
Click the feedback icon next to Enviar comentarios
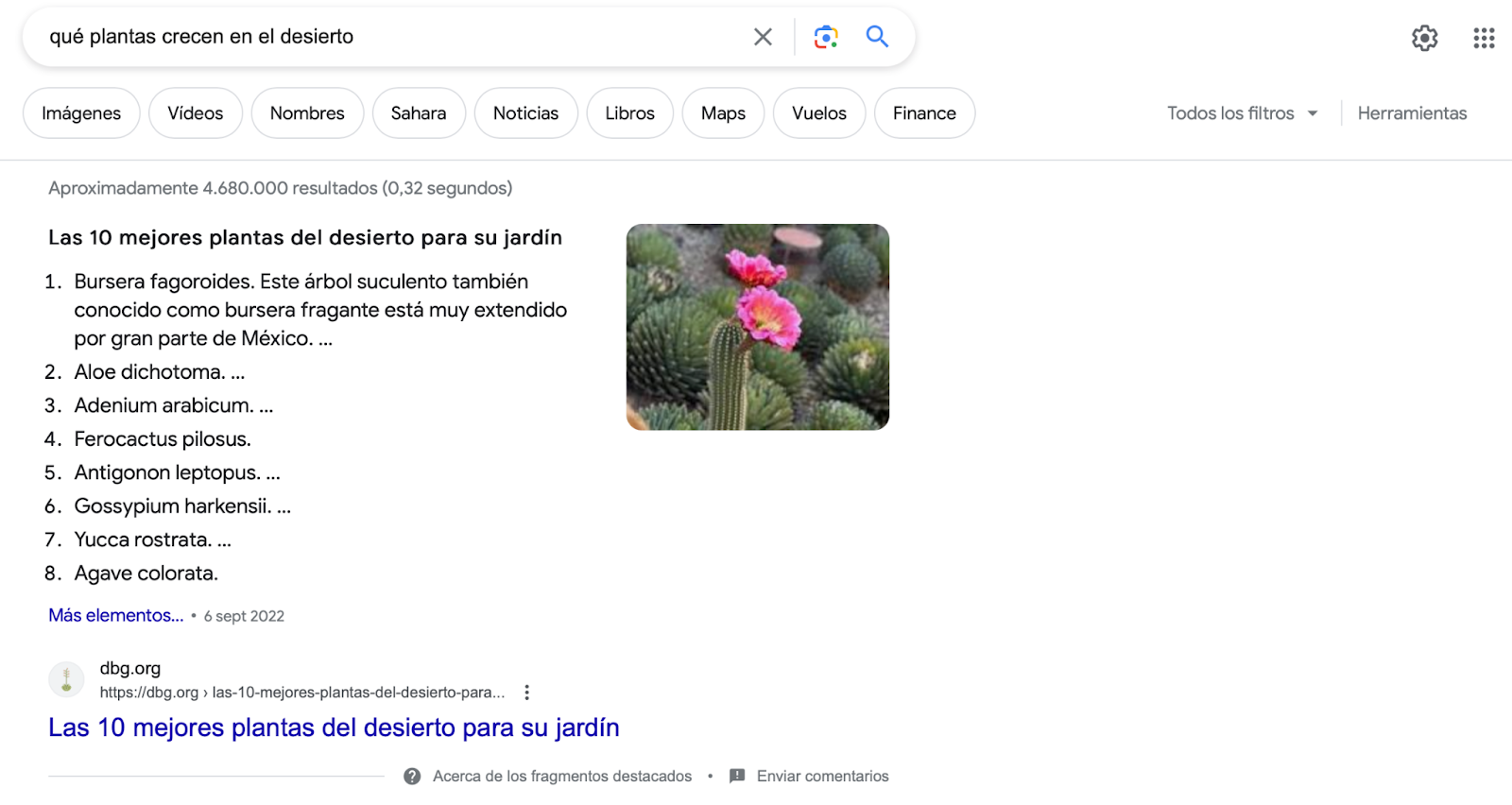737,777
